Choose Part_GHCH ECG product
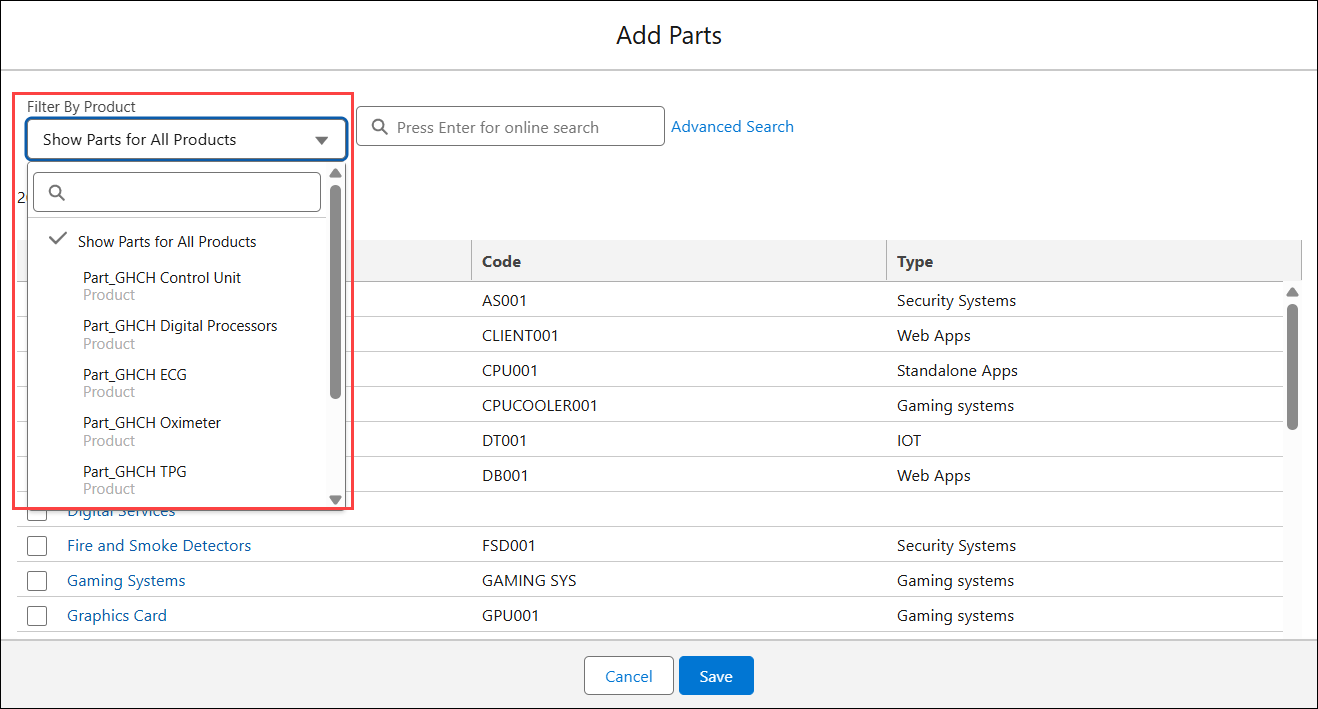Viewport: 1318px width, 709px height. [135, 383]
